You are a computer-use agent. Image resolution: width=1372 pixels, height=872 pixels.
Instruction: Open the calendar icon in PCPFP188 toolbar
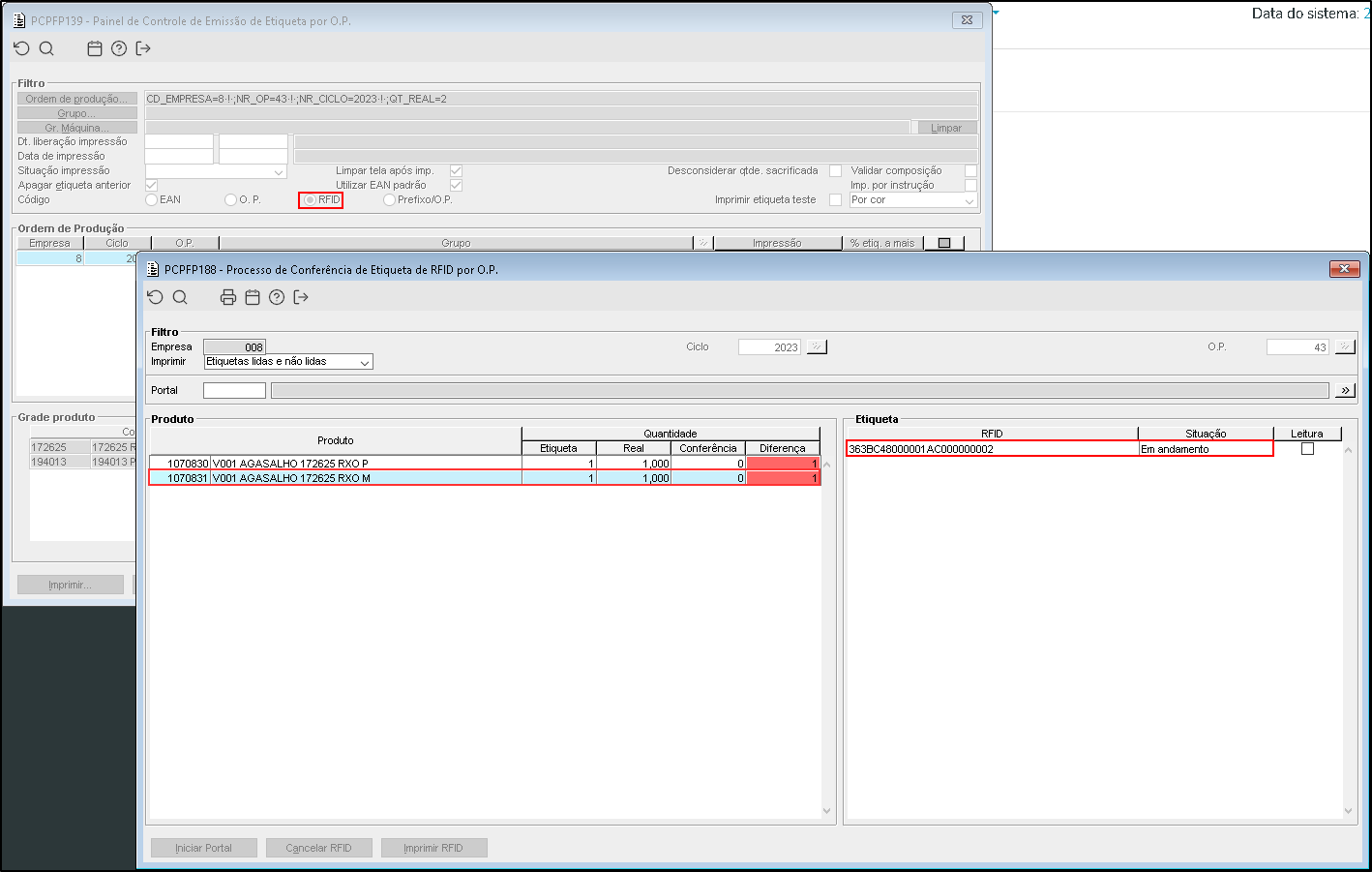pyautogui.click(x=253, y=297)
